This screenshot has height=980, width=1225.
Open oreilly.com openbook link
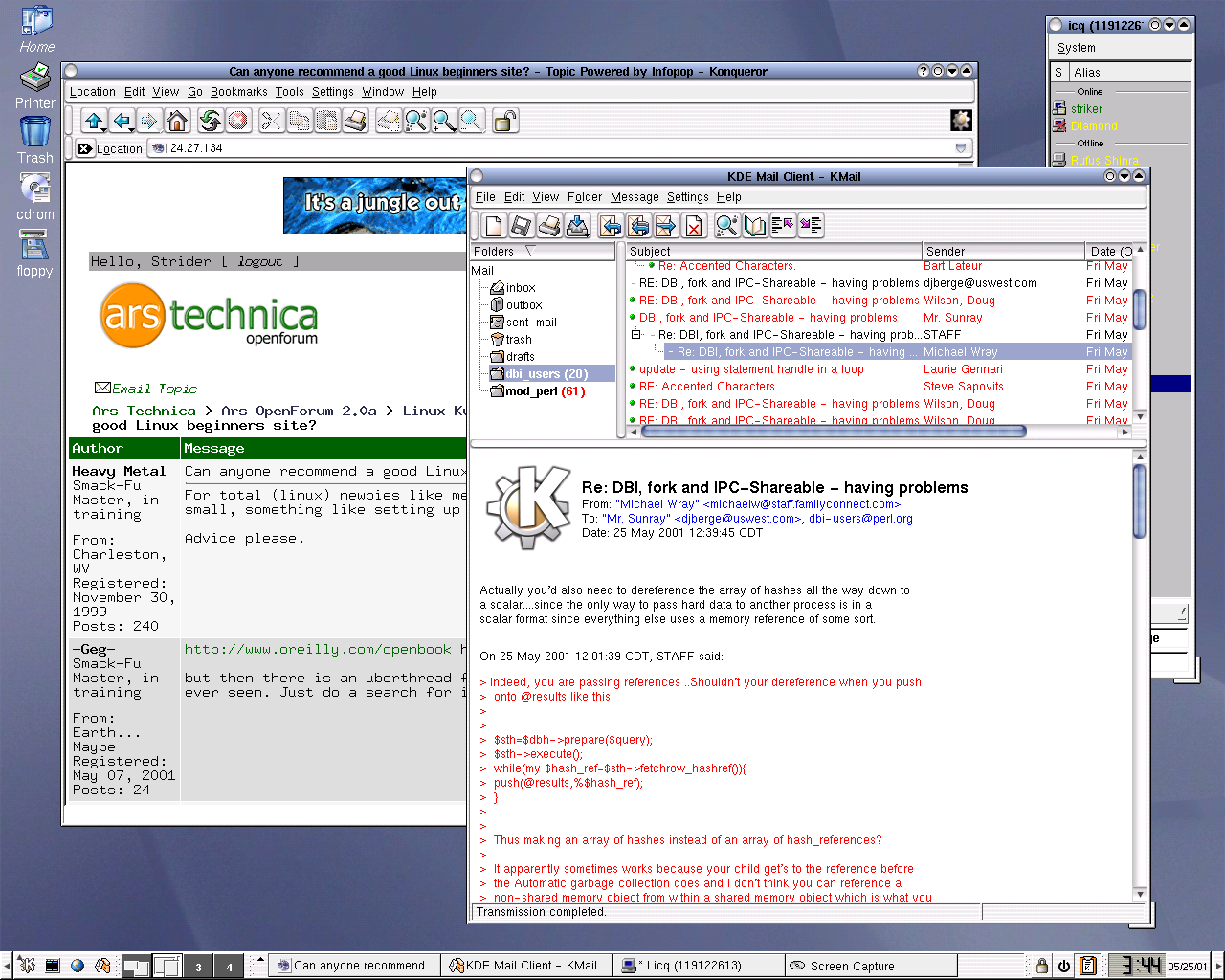(x=318, y=649)
